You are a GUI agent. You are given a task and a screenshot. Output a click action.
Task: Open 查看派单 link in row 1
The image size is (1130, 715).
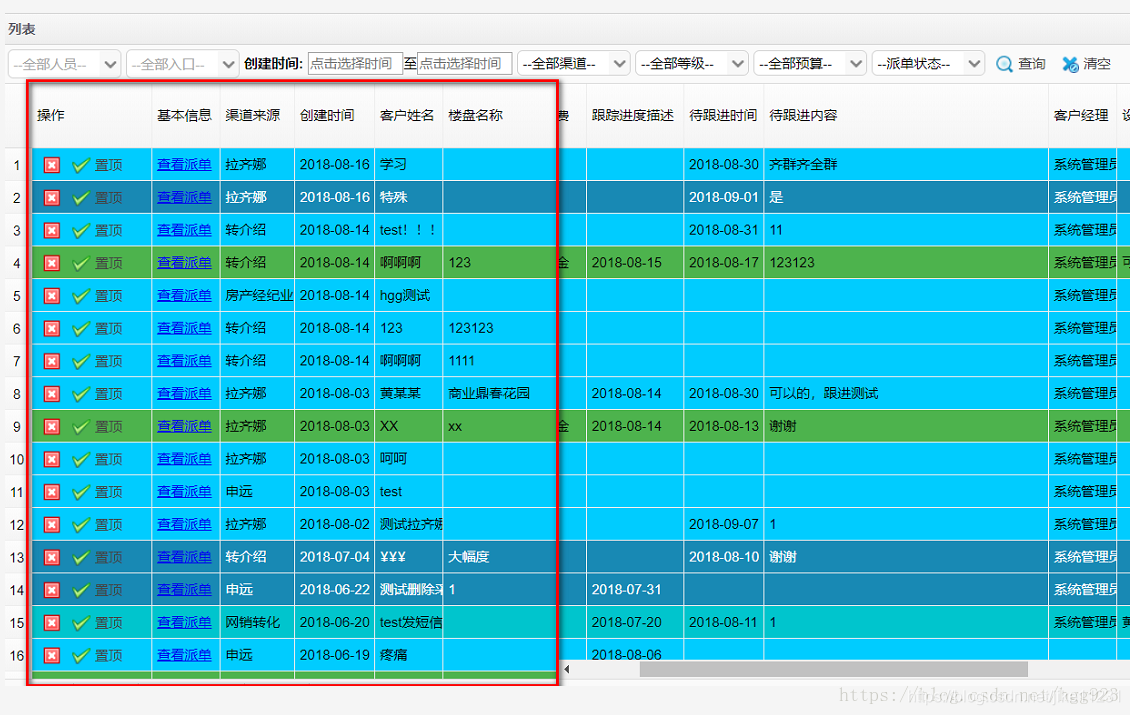184,164
